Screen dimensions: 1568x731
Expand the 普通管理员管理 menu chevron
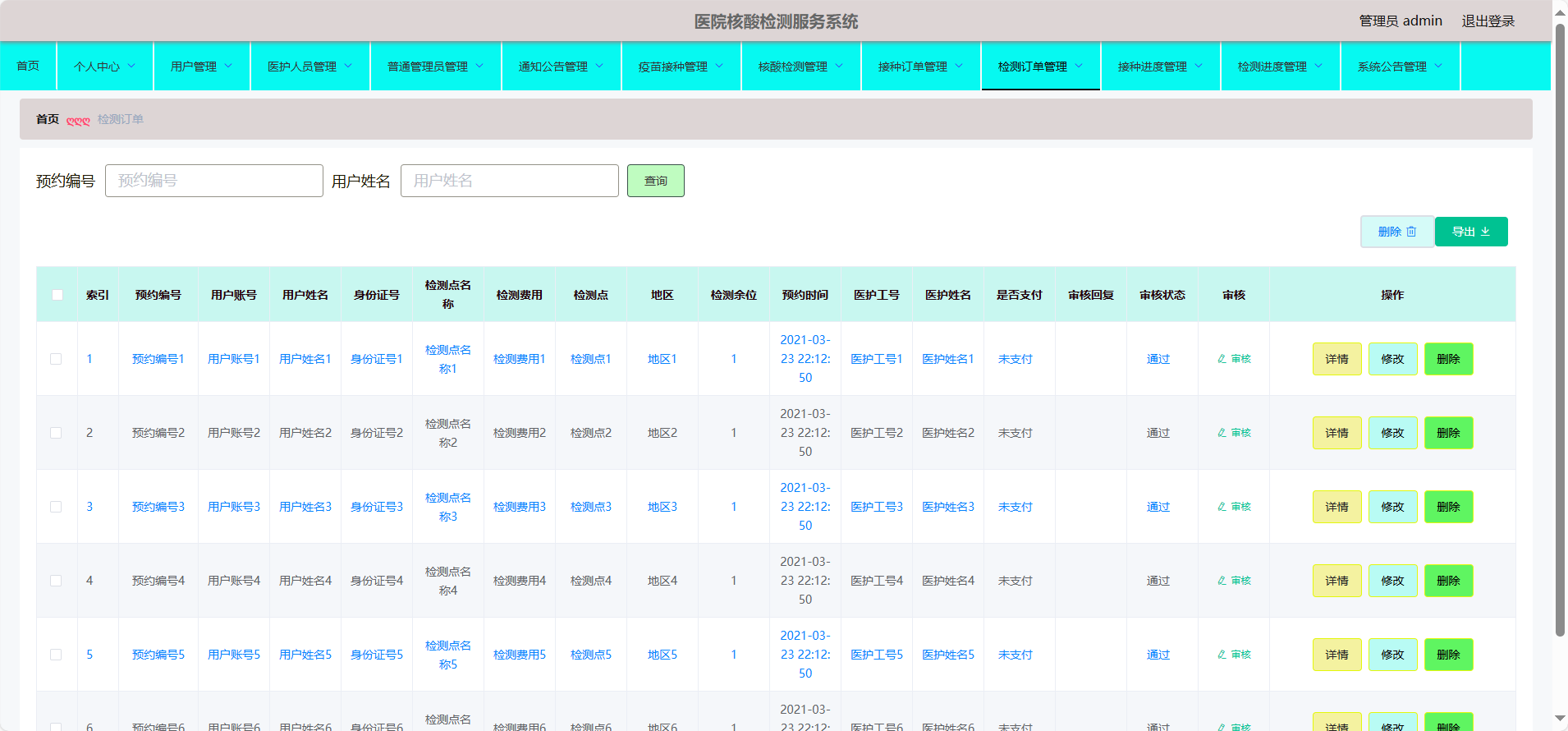479,67
